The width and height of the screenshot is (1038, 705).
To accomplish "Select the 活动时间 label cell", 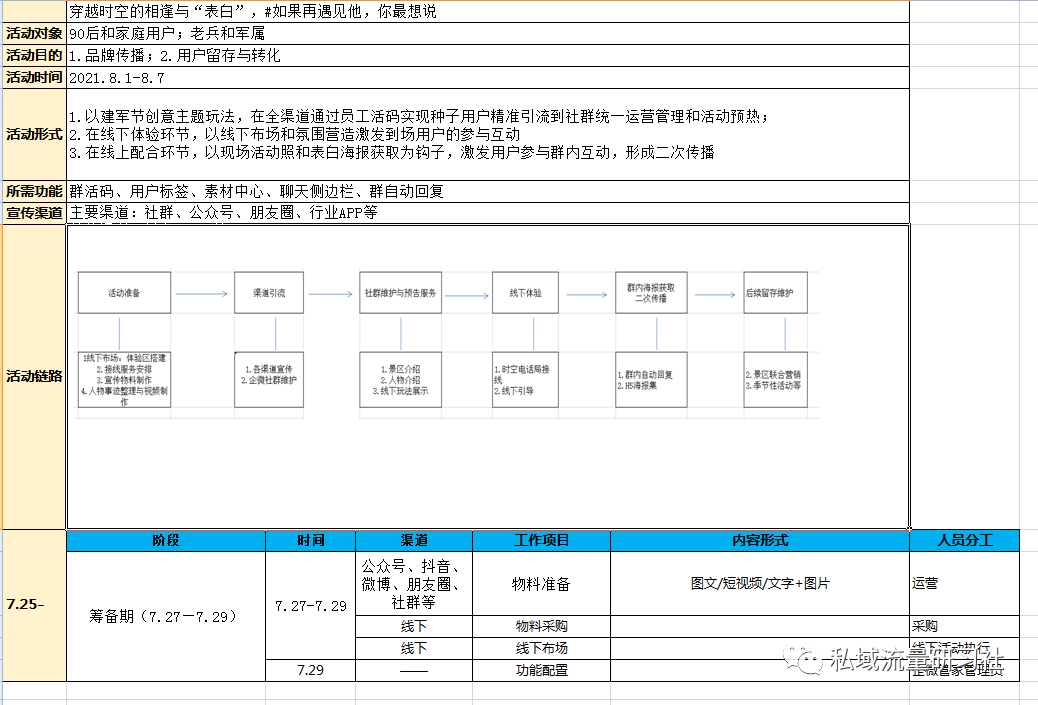I will point(34,77).
